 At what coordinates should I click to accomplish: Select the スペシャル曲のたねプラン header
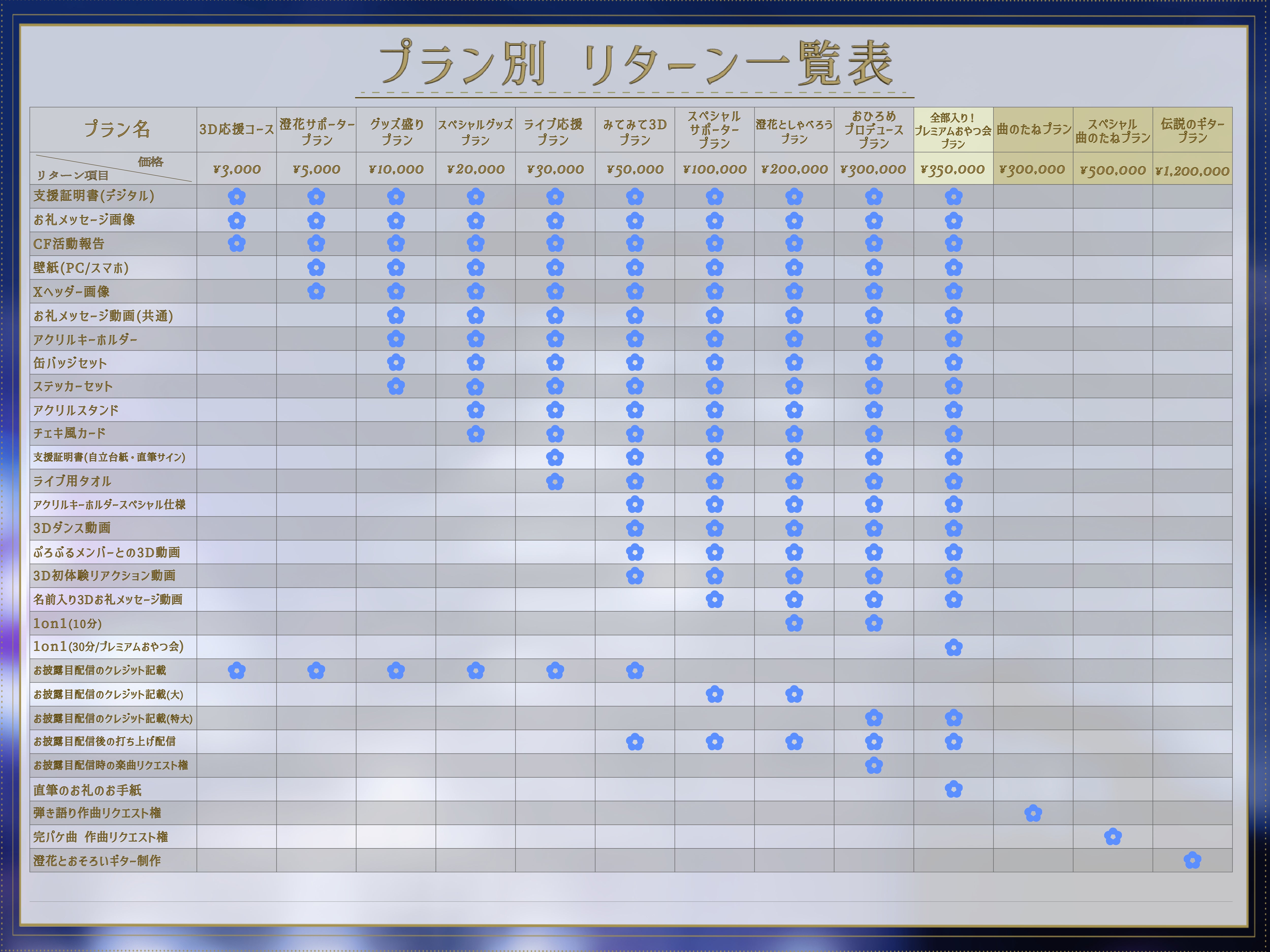click(x=1113, y=130)
